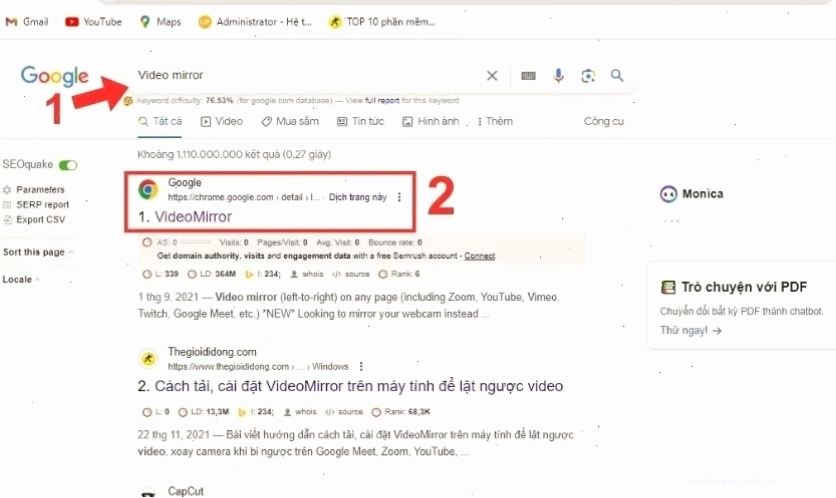Open the Maps bookmark
Image resolution: width=836 pixels, height=498 pixels.
(160, 22)
